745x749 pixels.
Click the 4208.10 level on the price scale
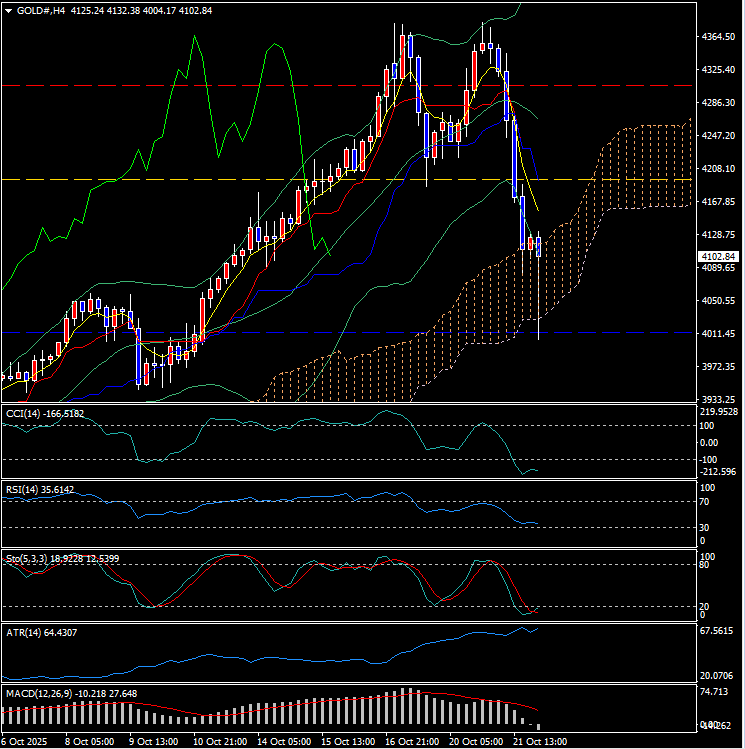tap(720, 169)
